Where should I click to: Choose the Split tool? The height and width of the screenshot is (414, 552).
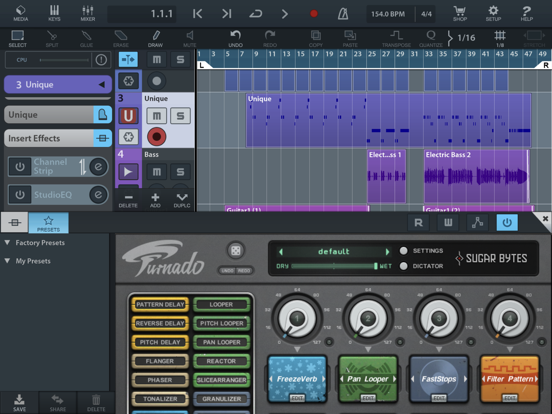[52, 38]
